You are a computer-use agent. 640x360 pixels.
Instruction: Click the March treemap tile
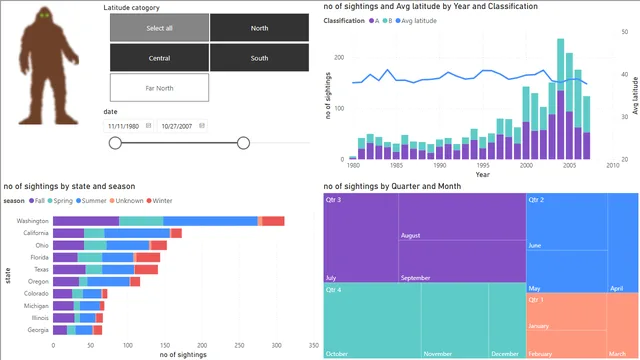click(622, 326)
